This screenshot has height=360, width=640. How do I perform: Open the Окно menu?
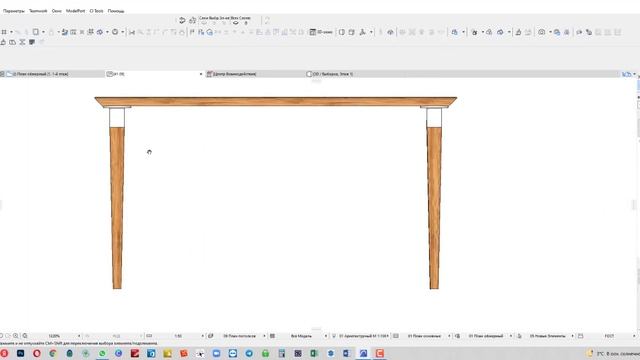pyautogui.click(x=57, y=11)
